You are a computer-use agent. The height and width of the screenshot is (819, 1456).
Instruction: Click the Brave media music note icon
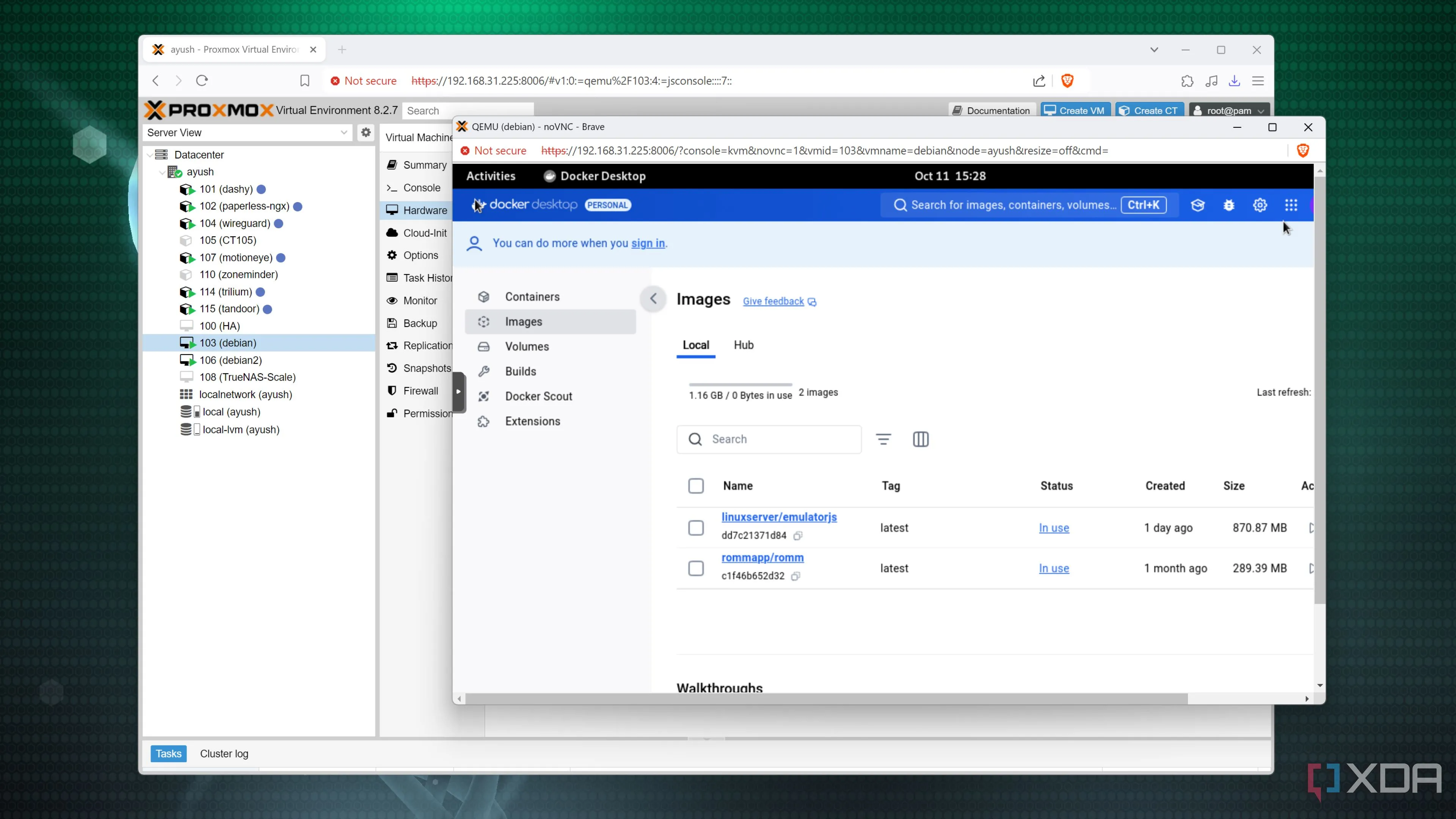coord(1211,81)
